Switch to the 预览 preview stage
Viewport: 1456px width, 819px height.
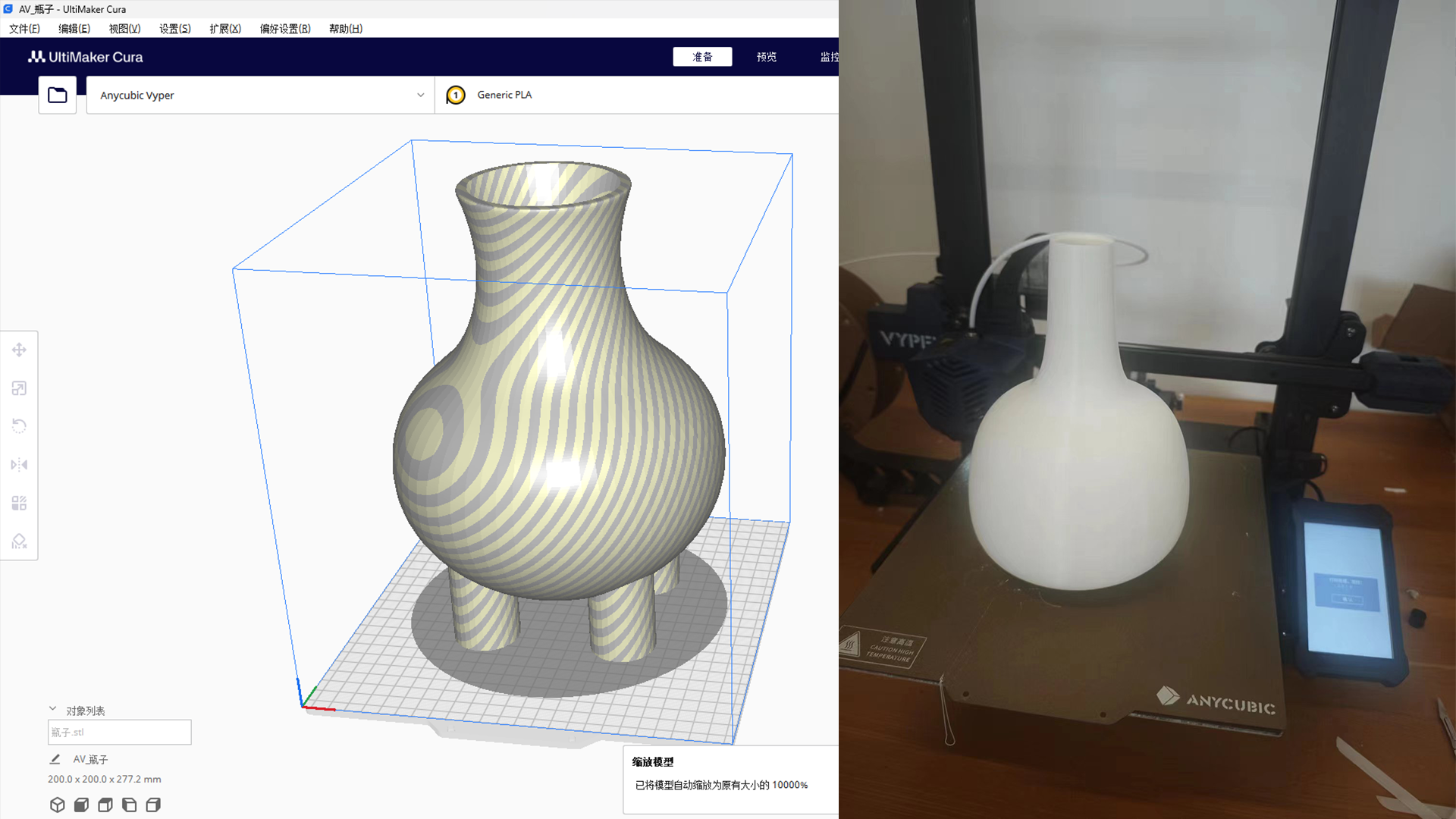point(767,57)
